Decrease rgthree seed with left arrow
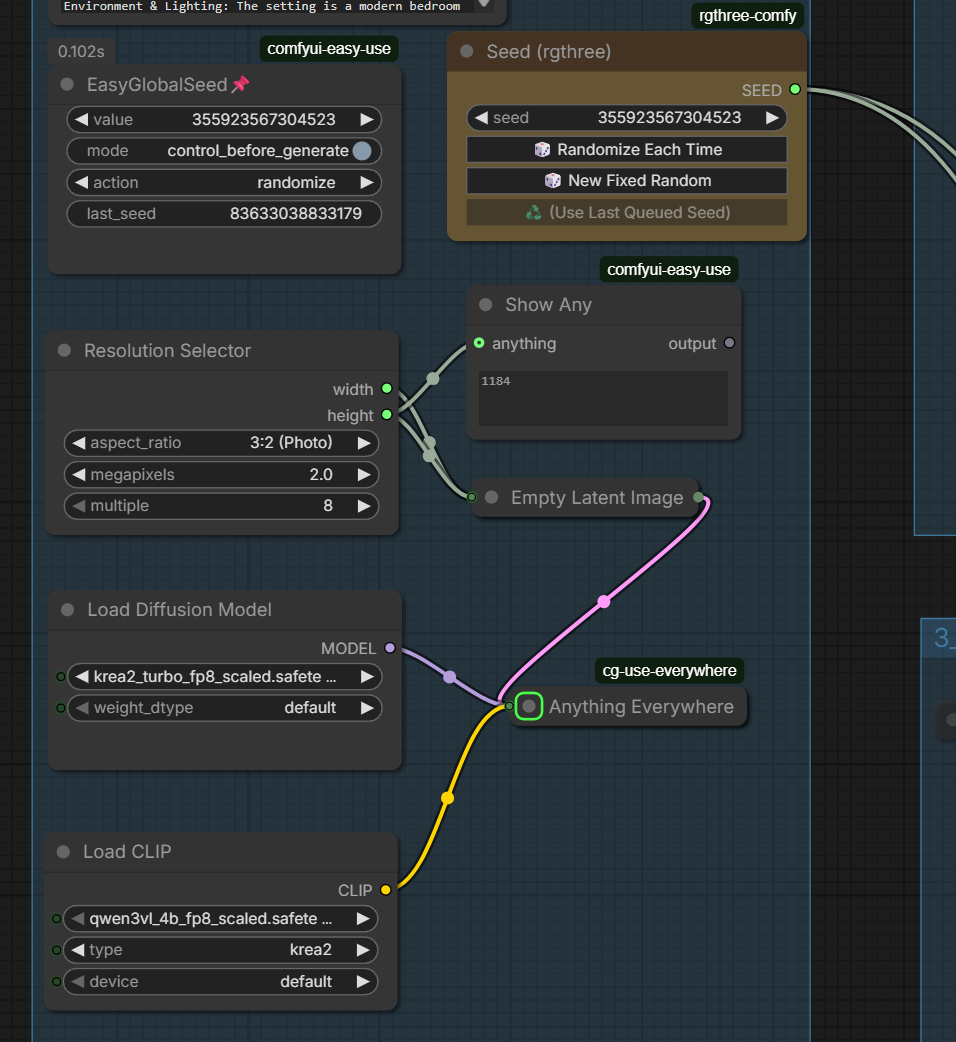956x1042 pixels. [482, 118]
